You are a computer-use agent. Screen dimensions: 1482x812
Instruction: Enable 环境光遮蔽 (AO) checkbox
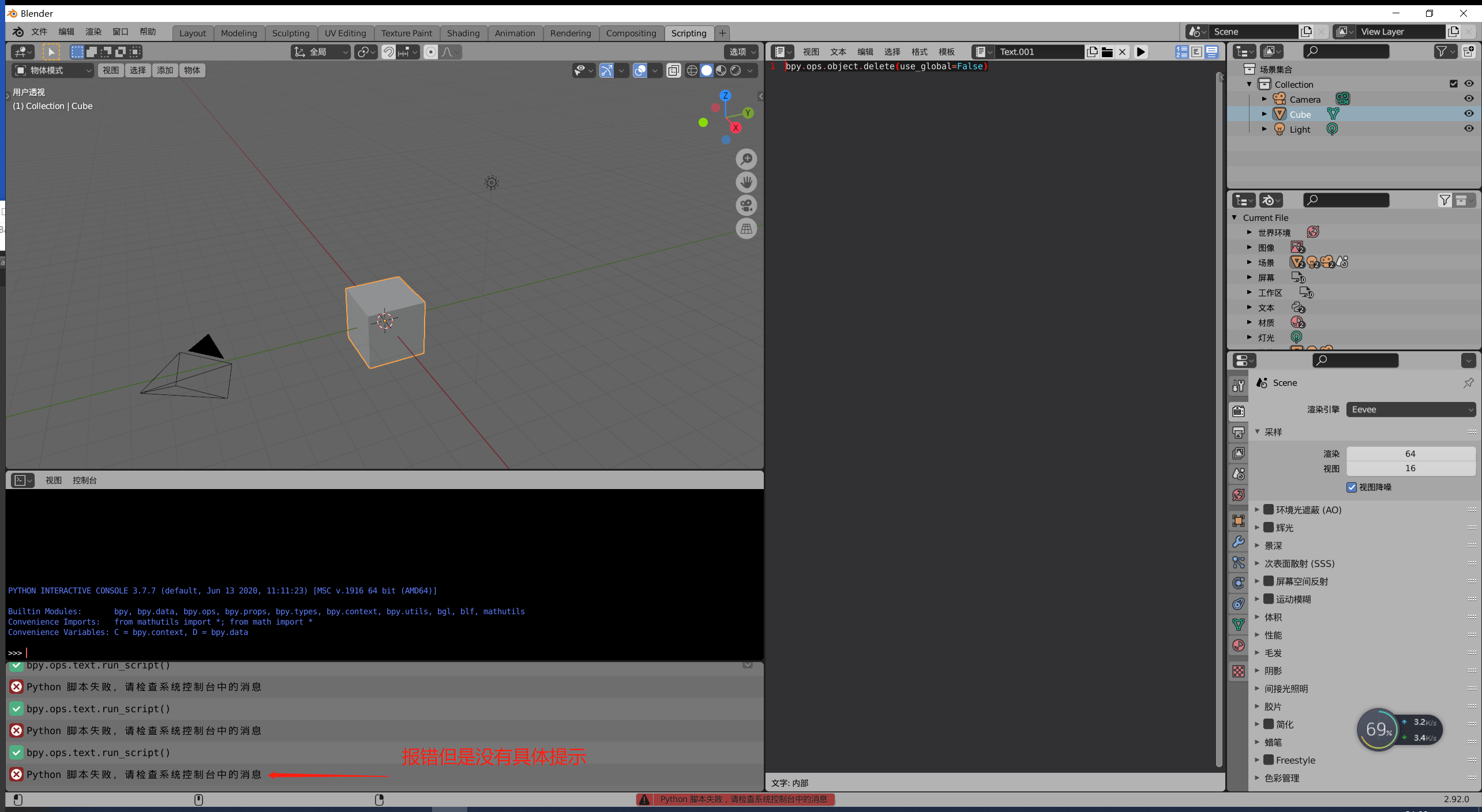click(1269, 510)
